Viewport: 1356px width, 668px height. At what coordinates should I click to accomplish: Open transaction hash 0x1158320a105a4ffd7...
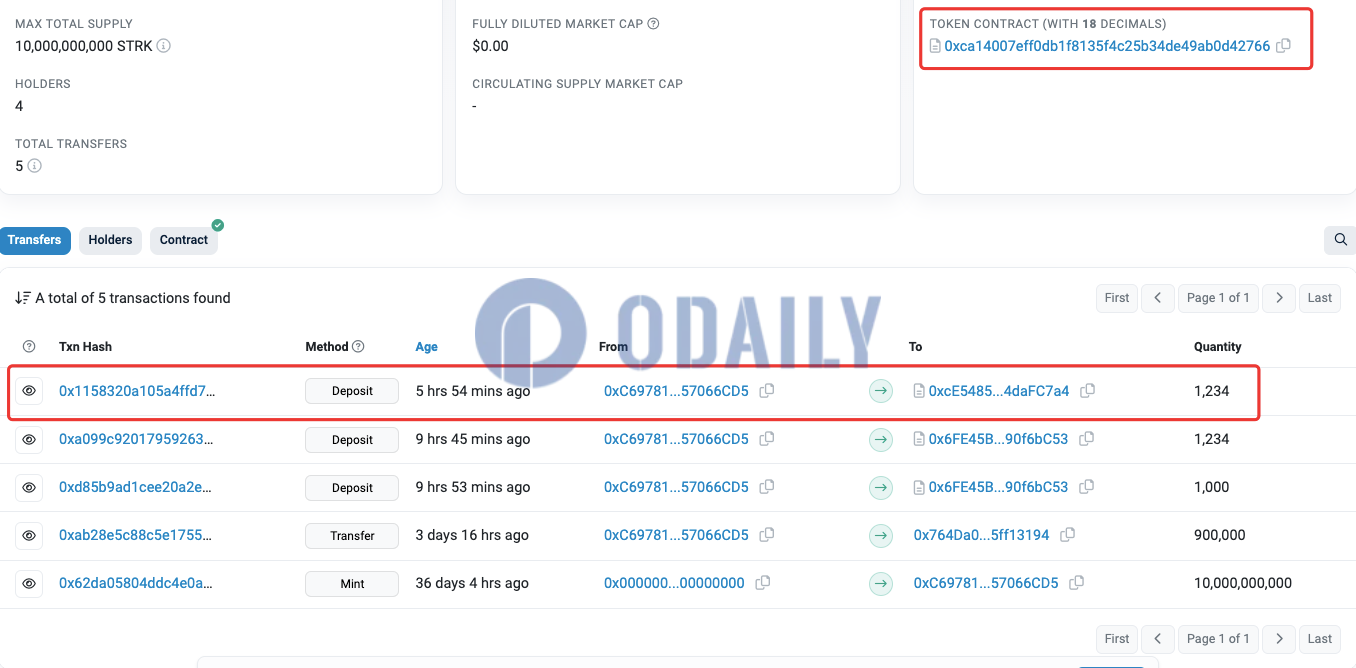click(136, 391)
